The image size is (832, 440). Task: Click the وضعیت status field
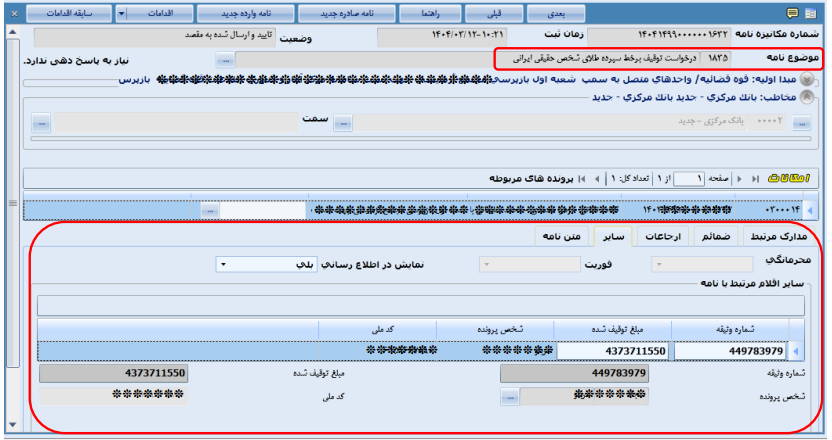pos(154,36)
